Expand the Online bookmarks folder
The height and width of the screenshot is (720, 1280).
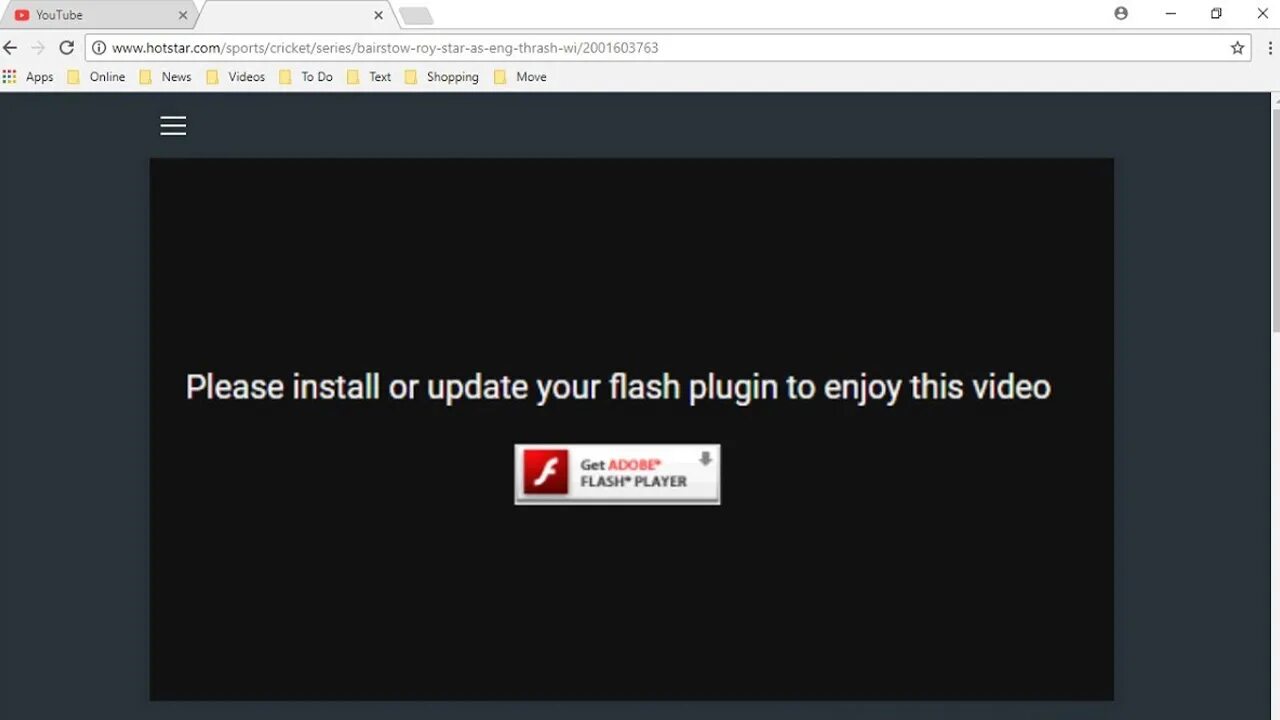coord(96,77)
